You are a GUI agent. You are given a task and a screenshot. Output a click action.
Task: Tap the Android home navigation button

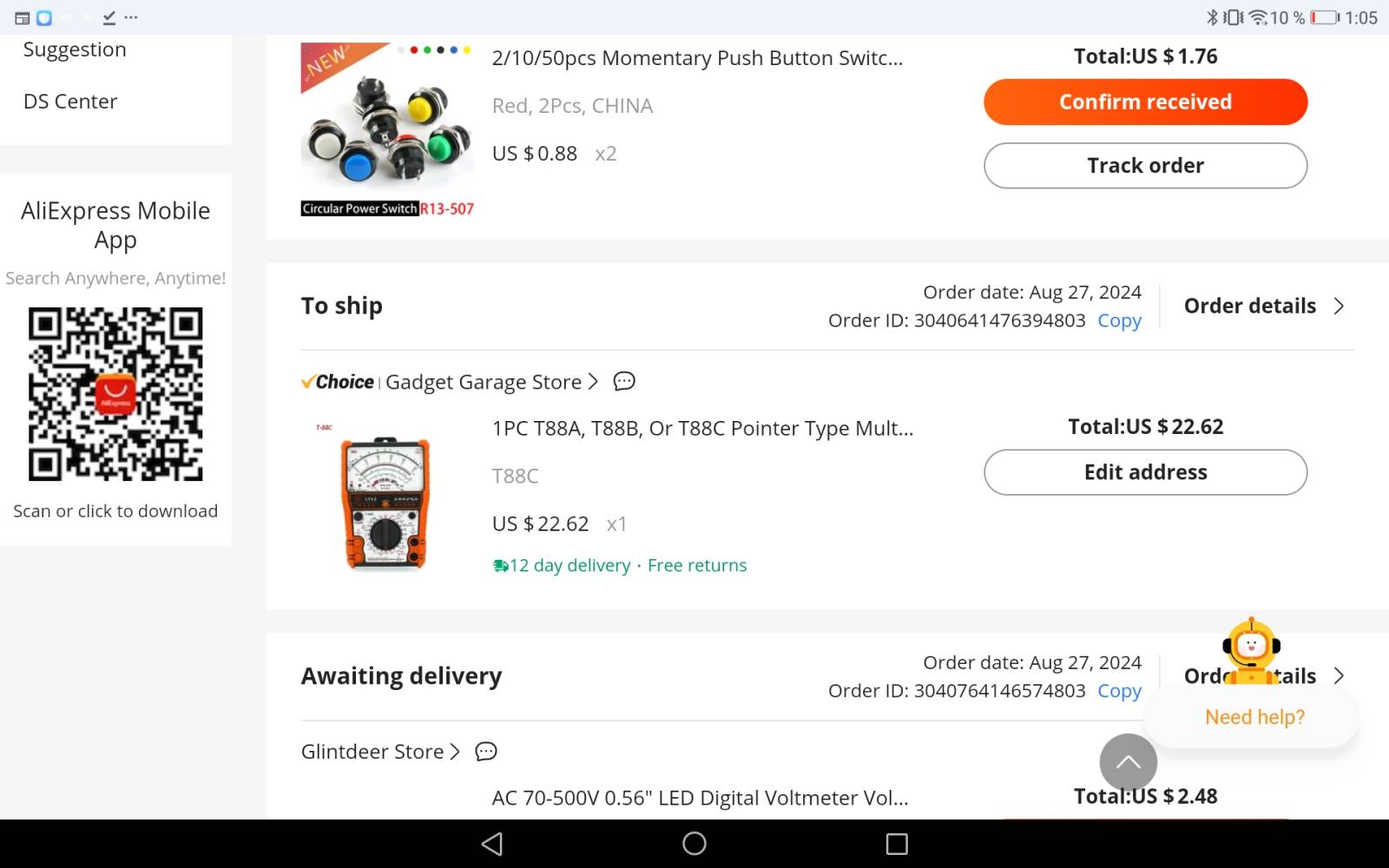[694, 844]
